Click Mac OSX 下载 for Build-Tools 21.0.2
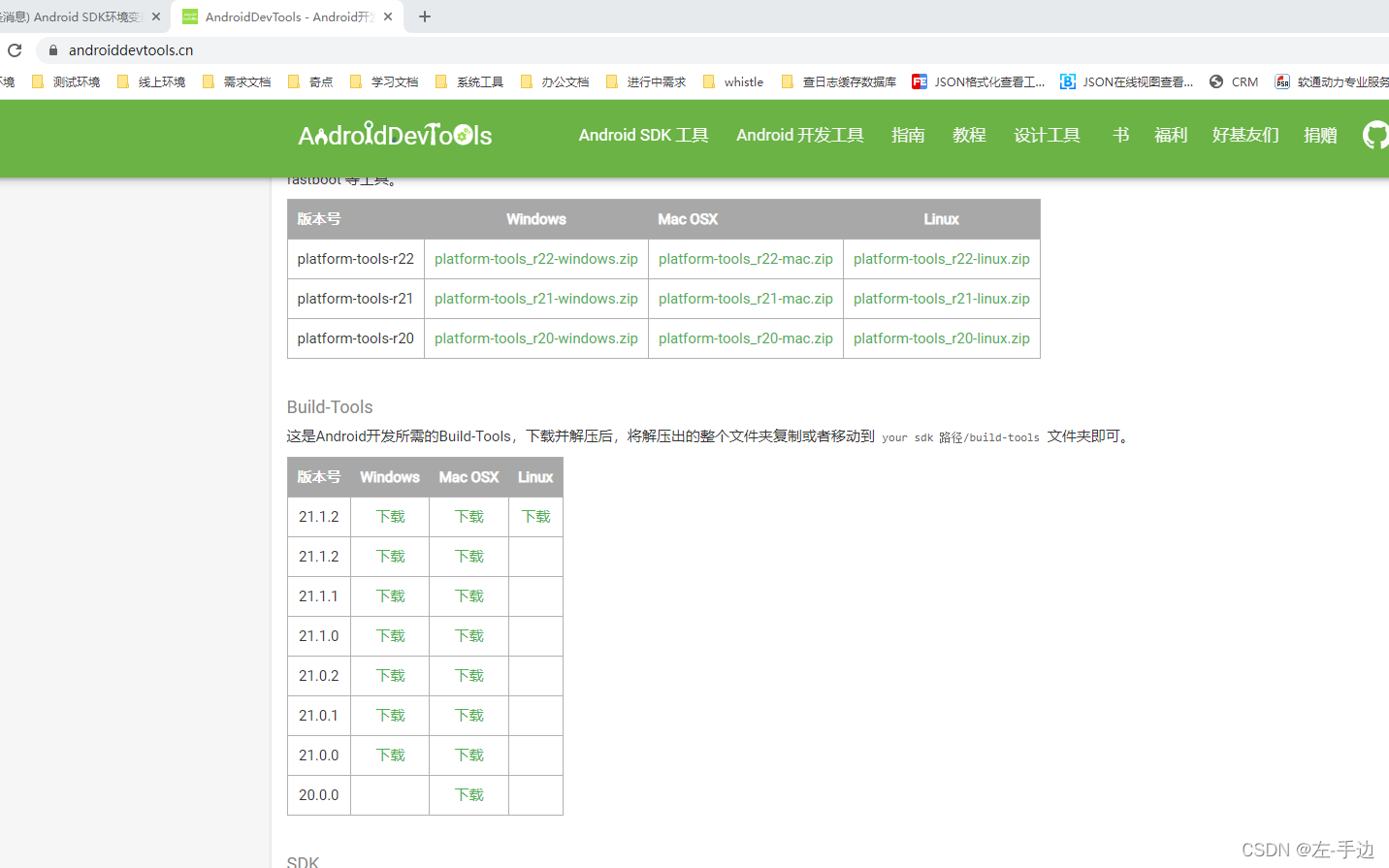Viewport: 1389px width, 868px height. click(469, 676)
